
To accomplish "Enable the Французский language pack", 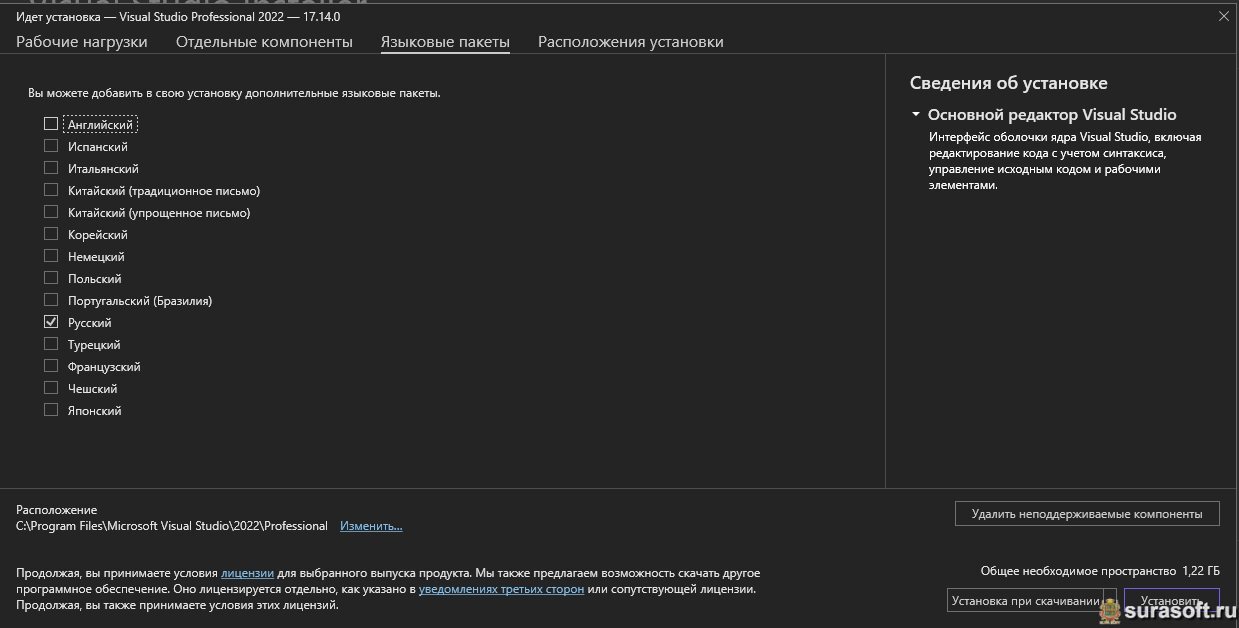I will pyautogui.click(x=51, y=366).
